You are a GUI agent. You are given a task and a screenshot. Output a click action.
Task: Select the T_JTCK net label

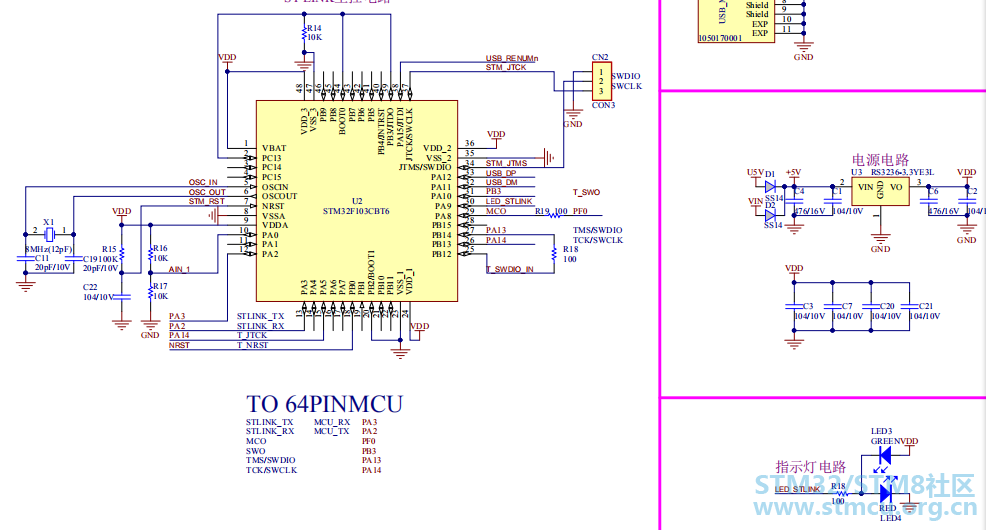pyautogui.click(x=252, y=335)
